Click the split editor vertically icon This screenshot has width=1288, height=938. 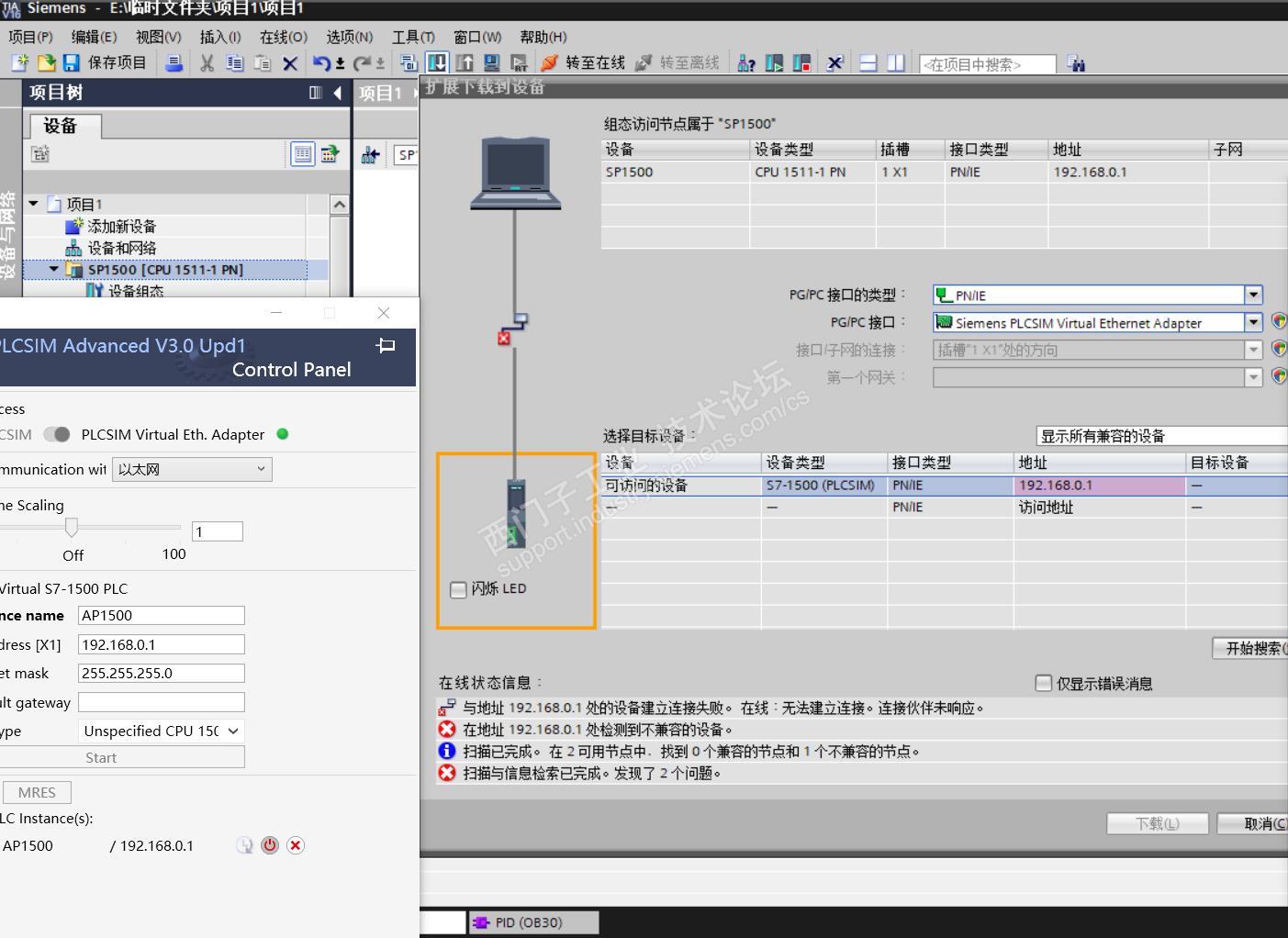coord(895,62)
